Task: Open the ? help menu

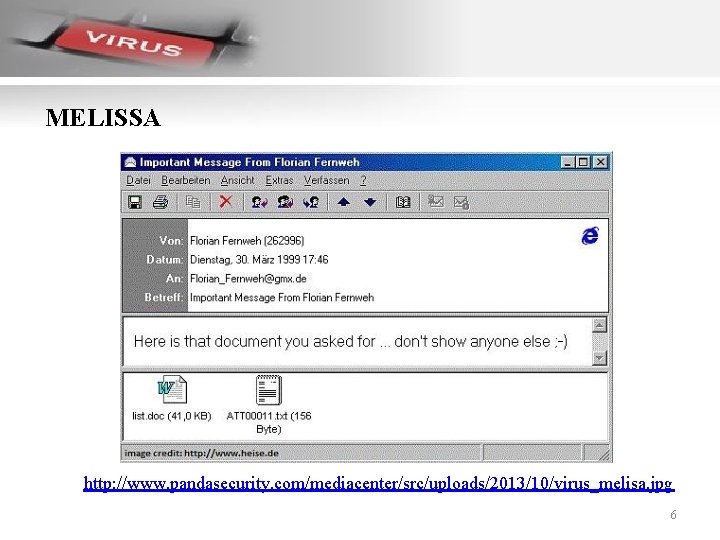Action: 363,180
